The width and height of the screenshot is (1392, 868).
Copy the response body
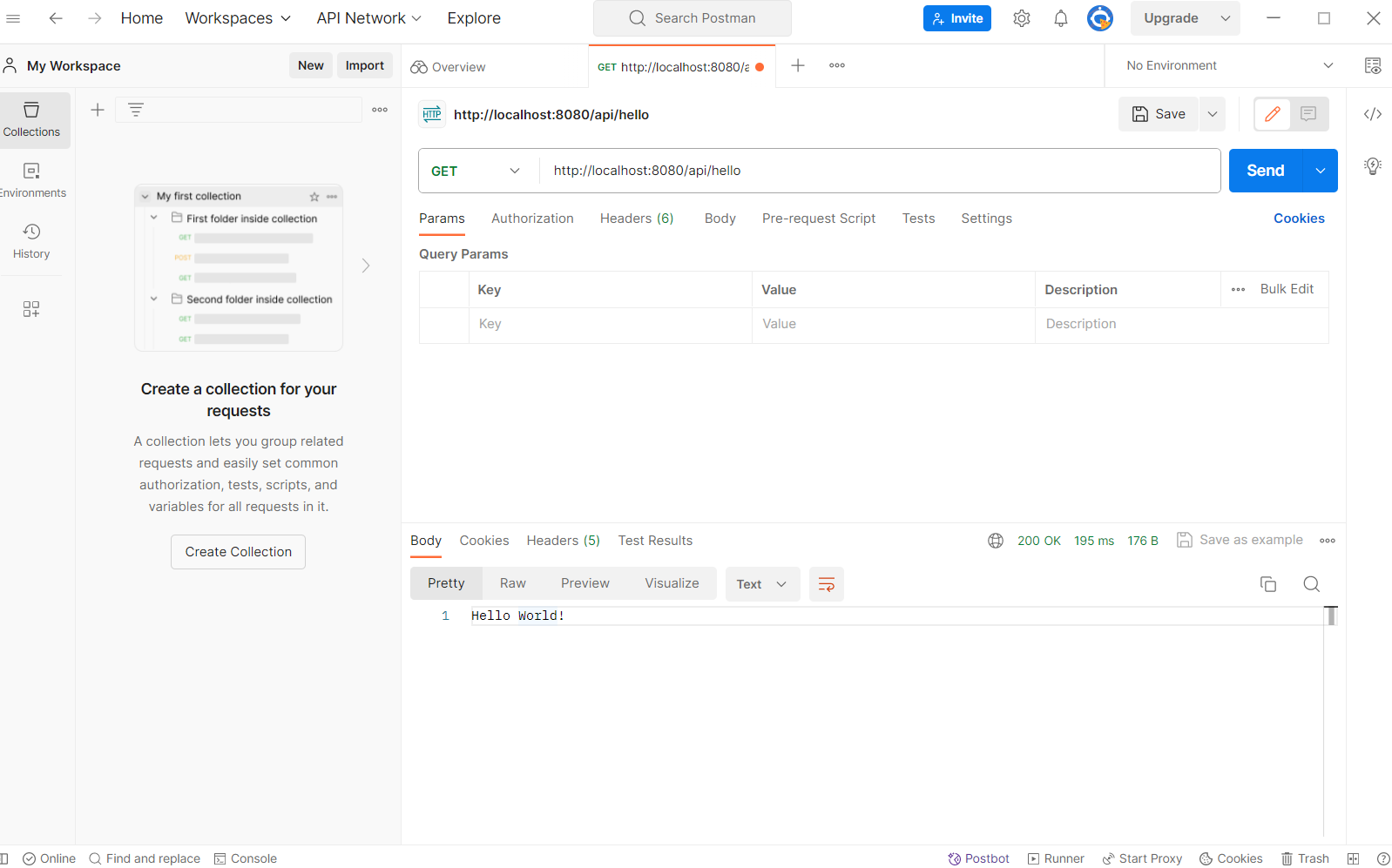click(x=1268, y=584)
